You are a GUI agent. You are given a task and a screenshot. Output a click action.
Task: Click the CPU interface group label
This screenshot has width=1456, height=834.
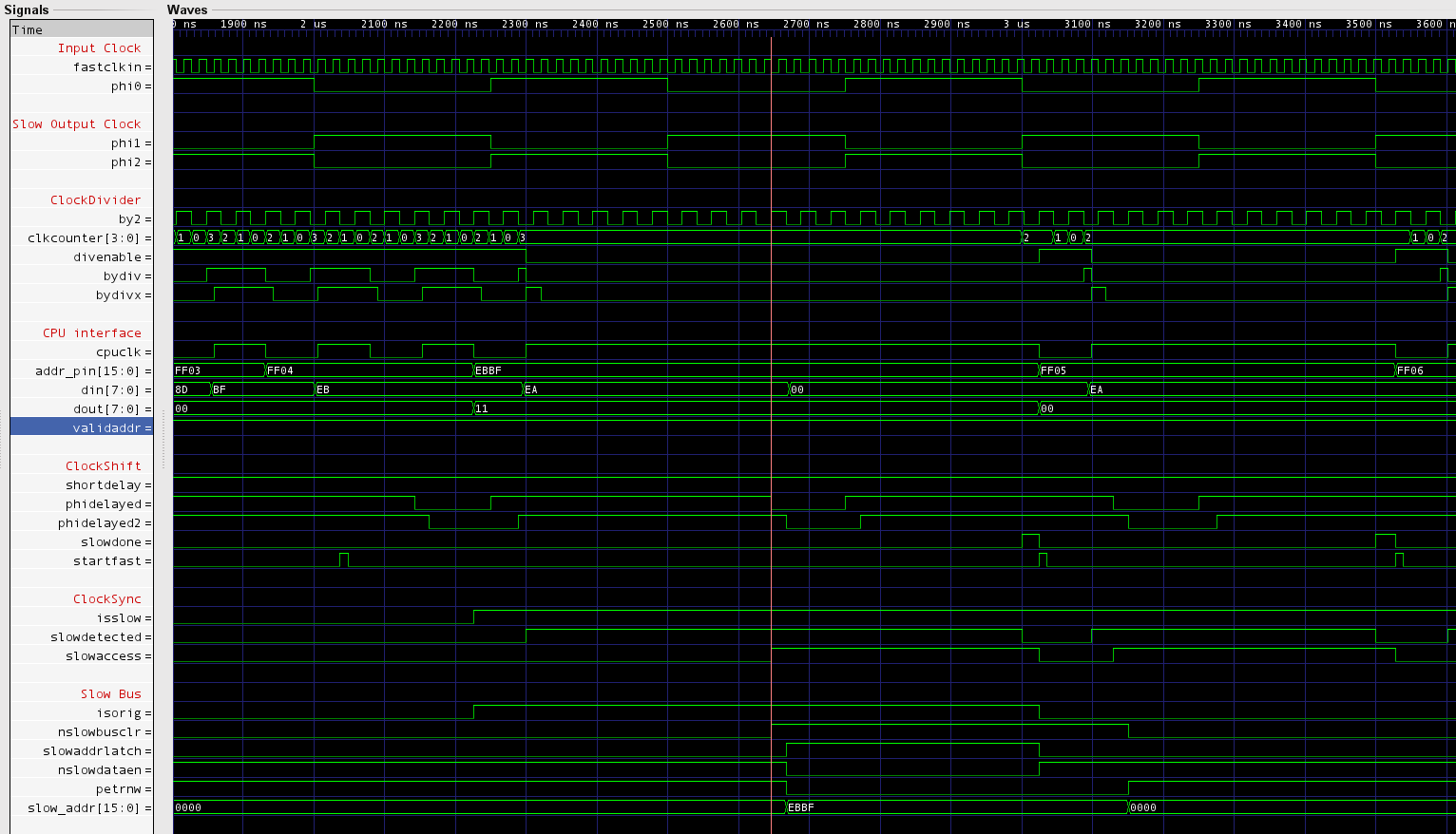pos(91,333)
